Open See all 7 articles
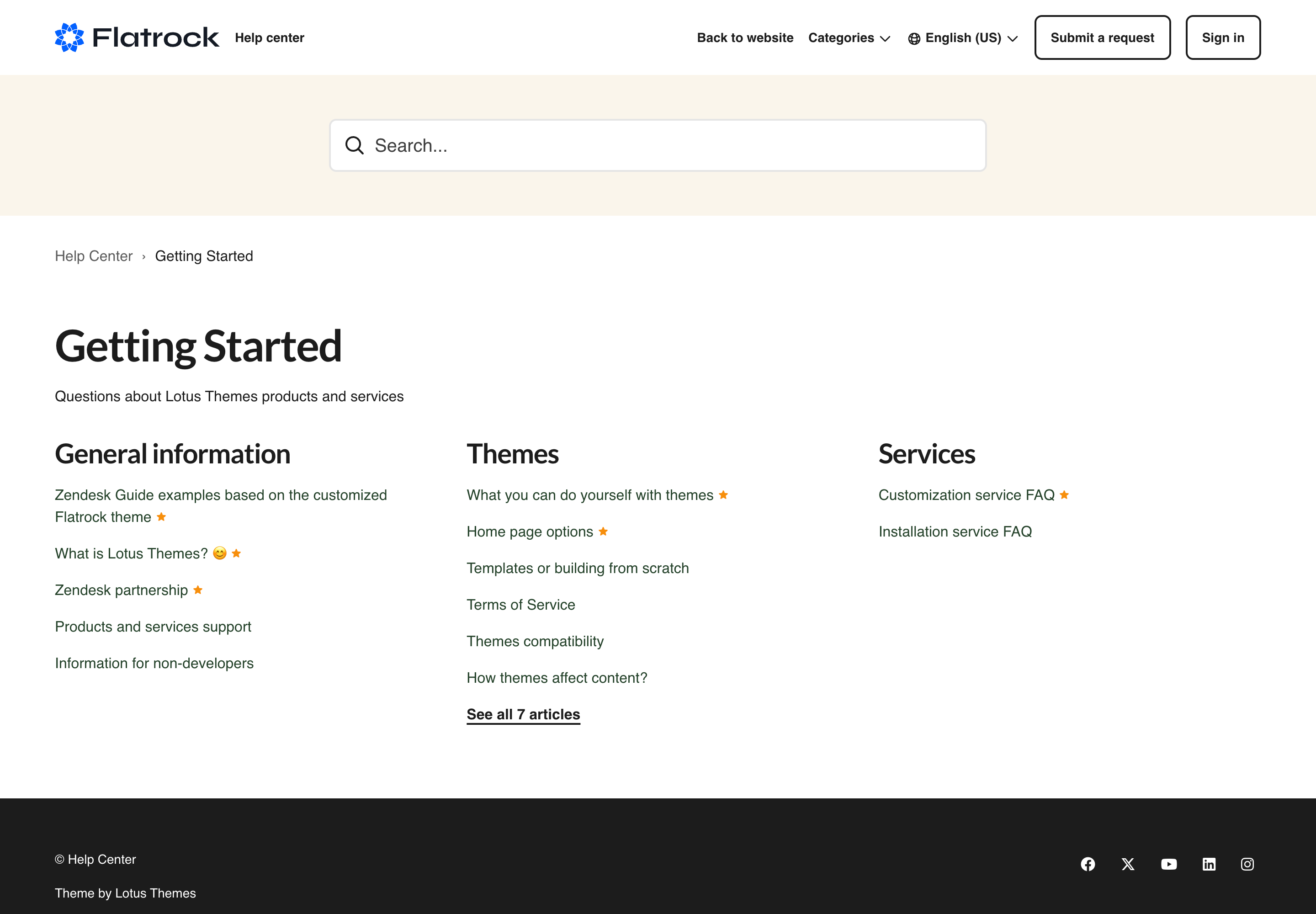 tap(523, 714)
